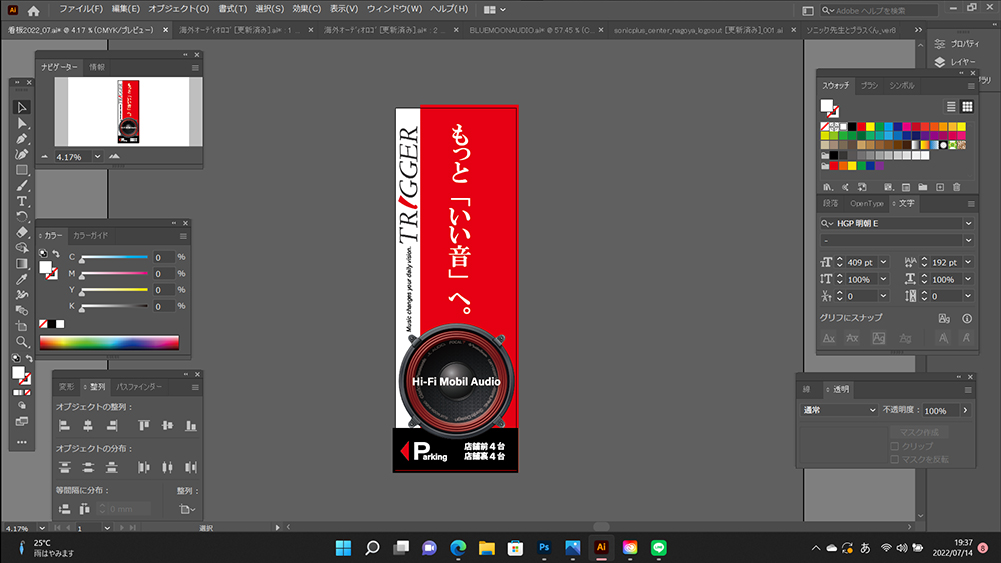This screenshot has height=563, width=1001.
Task: Switch to パスファインダー panel tab
Action: (x=139, y=387)
